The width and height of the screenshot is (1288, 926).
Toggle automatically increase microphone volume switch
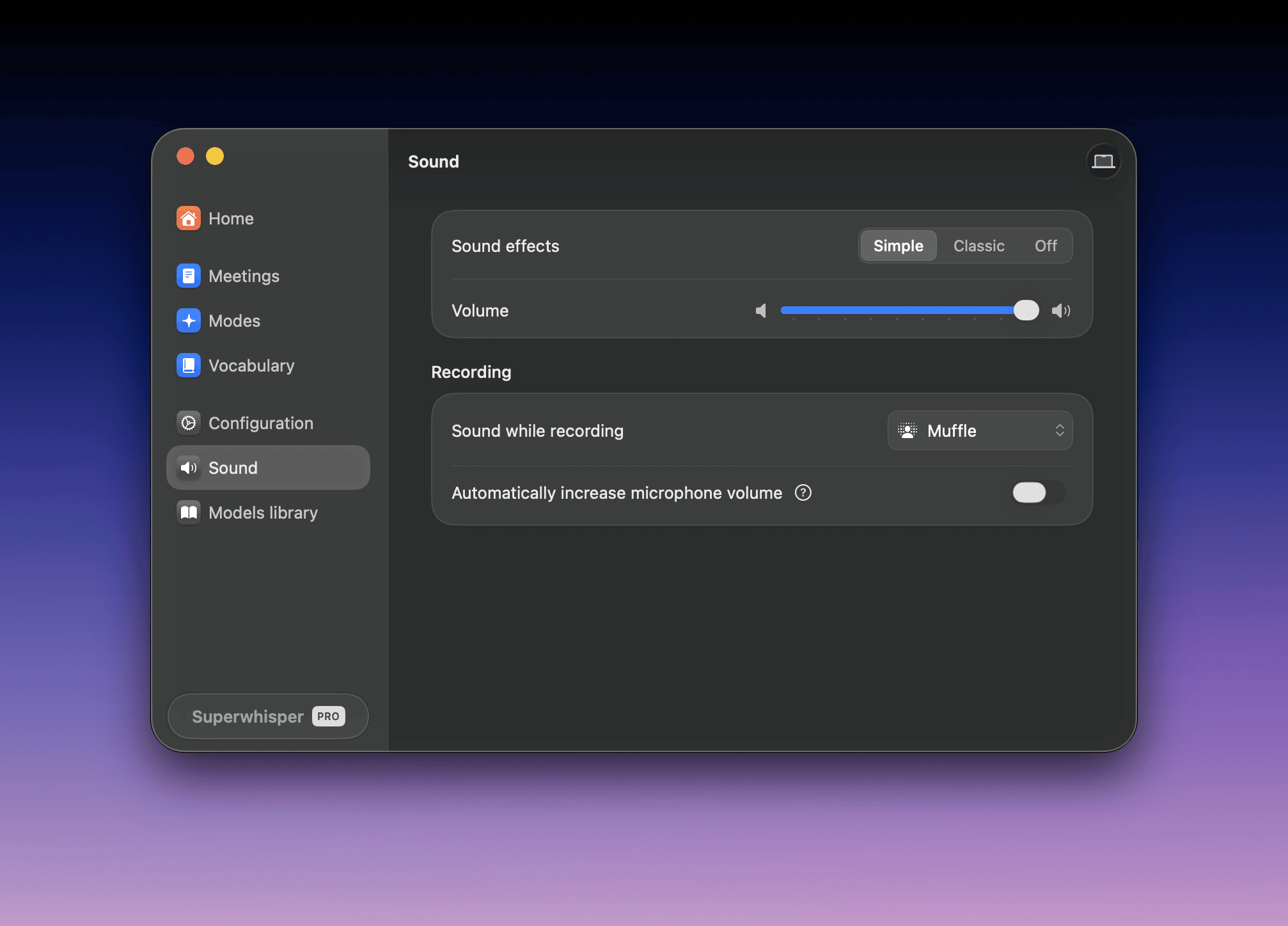coord(1039,492)
